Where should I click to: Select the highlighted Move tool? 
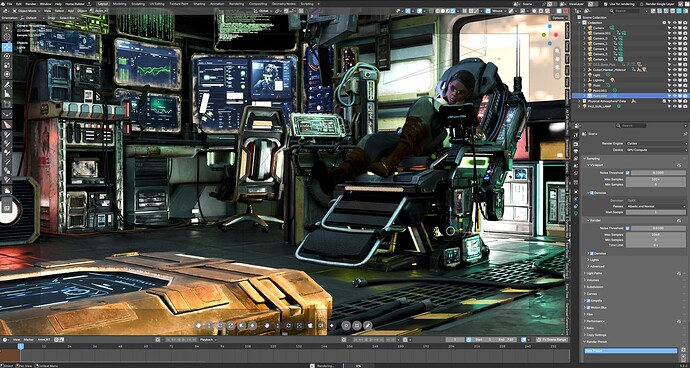(7, 47)
